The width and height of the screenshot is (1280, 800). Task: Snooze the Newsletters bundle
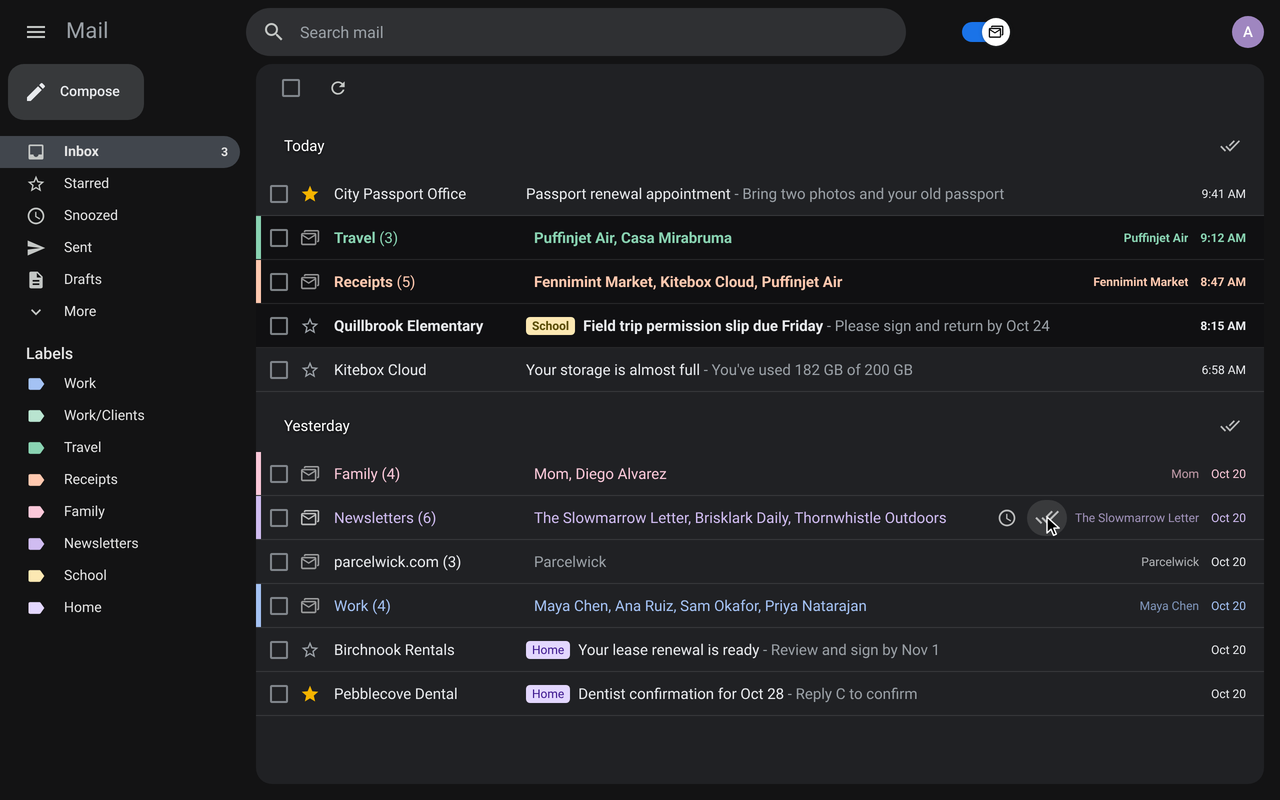pyautogui.click(x=1007, y=518)
